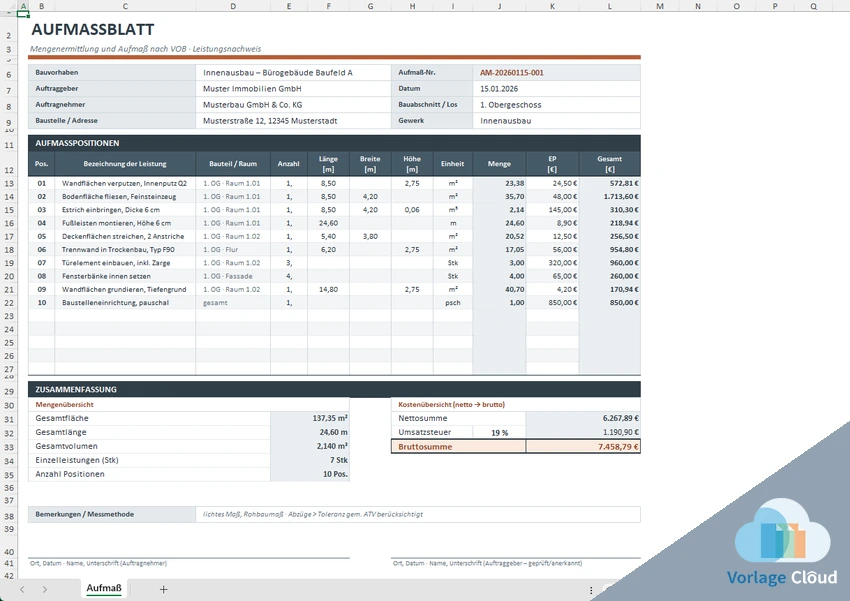Click 'Bezeichnung der Leistung' column heading
Viewport: 850px width, 601px height.
point(125,164)
